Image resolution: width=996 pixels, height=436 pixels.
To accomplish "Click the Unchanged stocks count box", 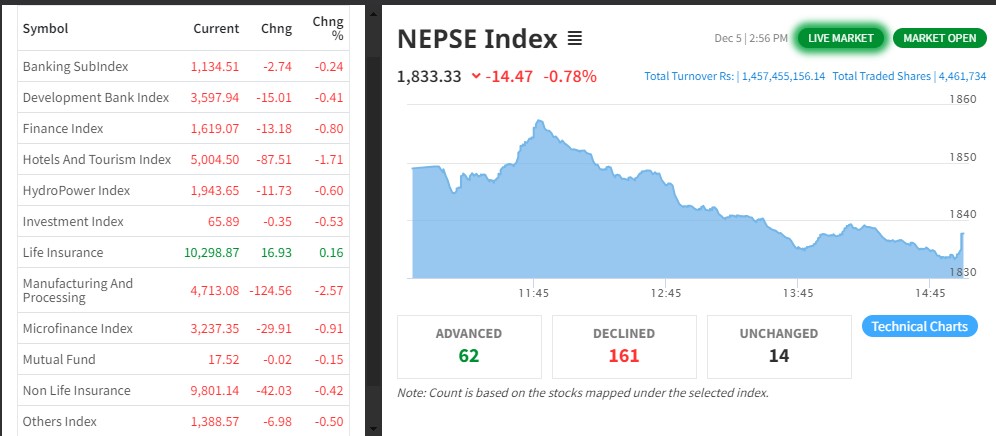I will (779, 345).
